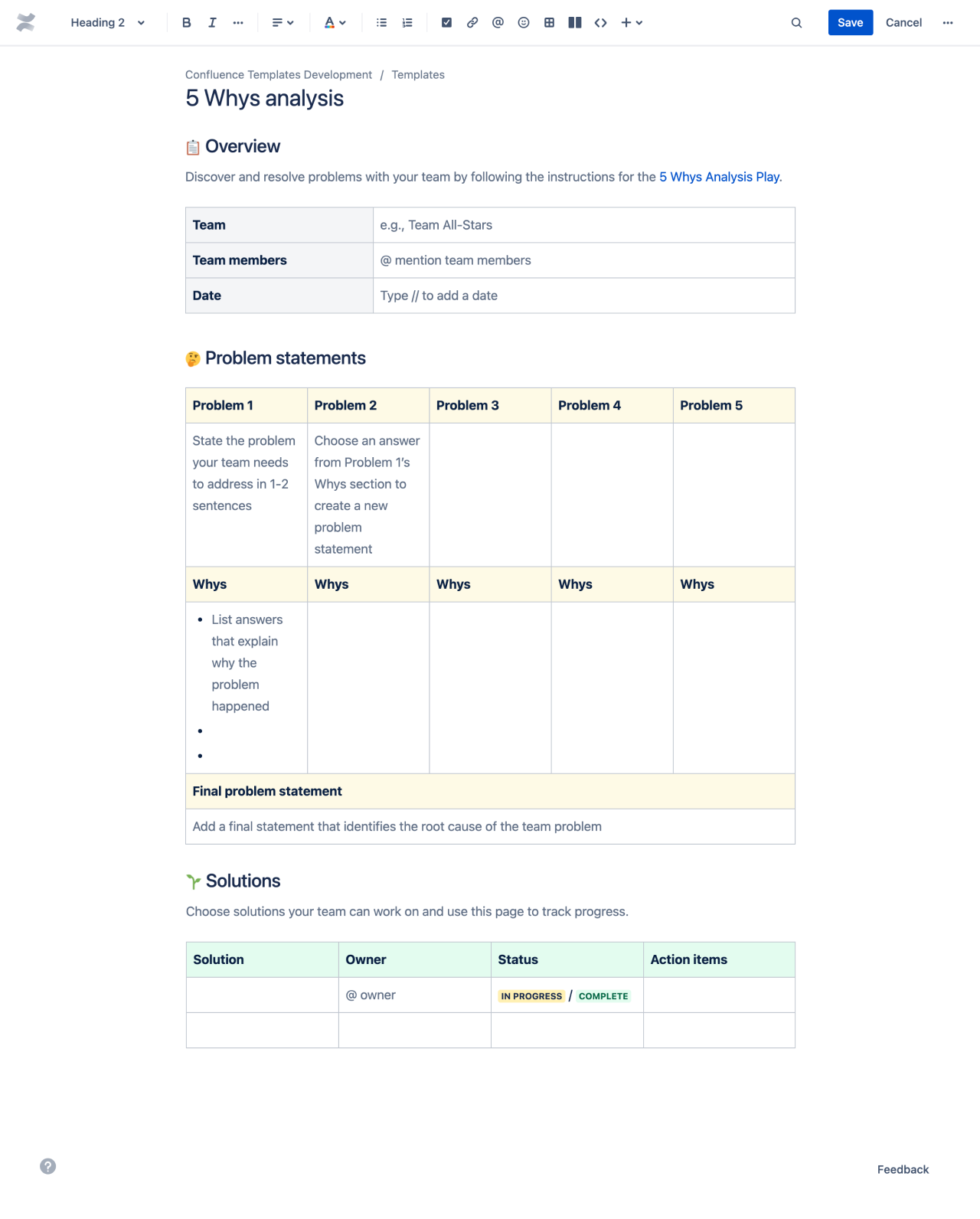Viewport: 980px width, 1219px height.
Task: Open the text color picker
Action: 335,23
